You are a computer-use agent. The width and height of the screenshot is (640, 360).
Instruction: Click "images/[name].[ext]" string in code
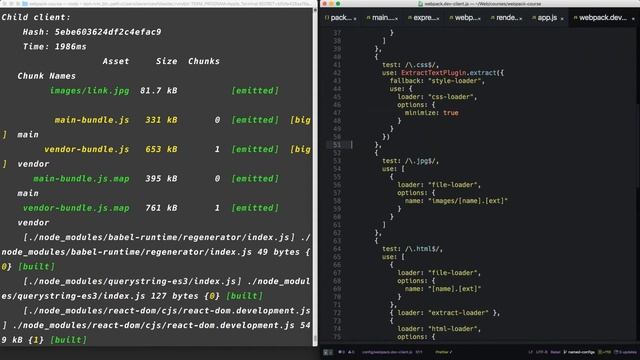467,201
